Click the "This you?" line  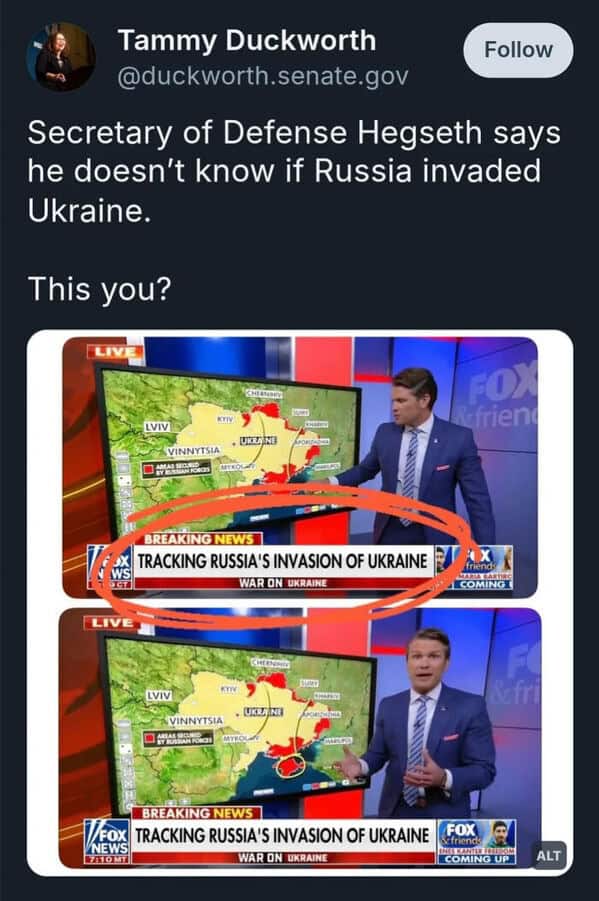tap(99, 288)
